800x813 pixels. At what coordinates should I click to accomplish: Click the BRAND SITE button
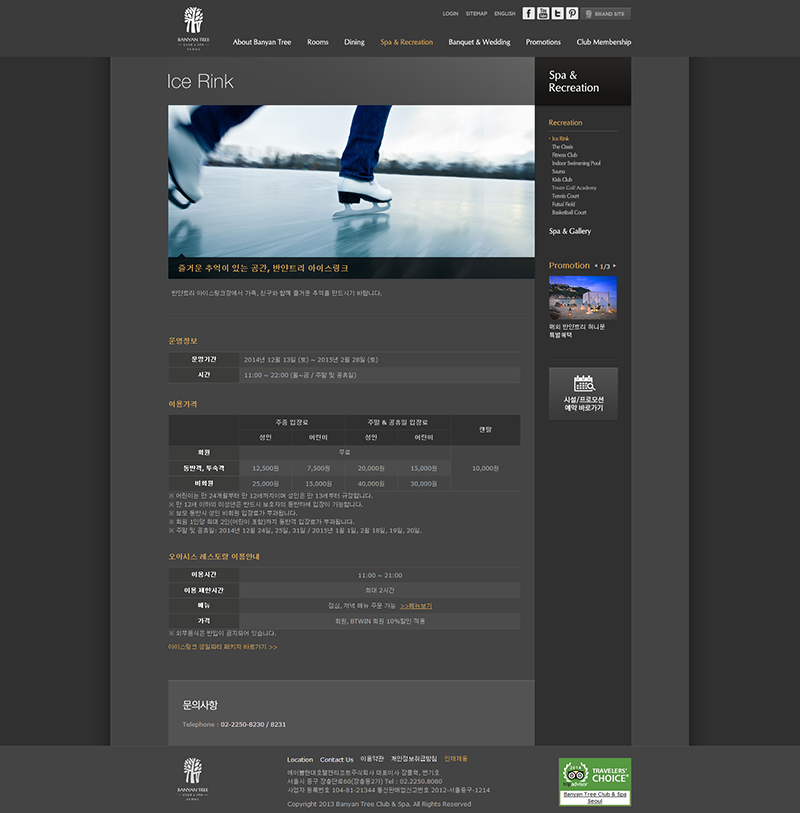tap(606, 13)
